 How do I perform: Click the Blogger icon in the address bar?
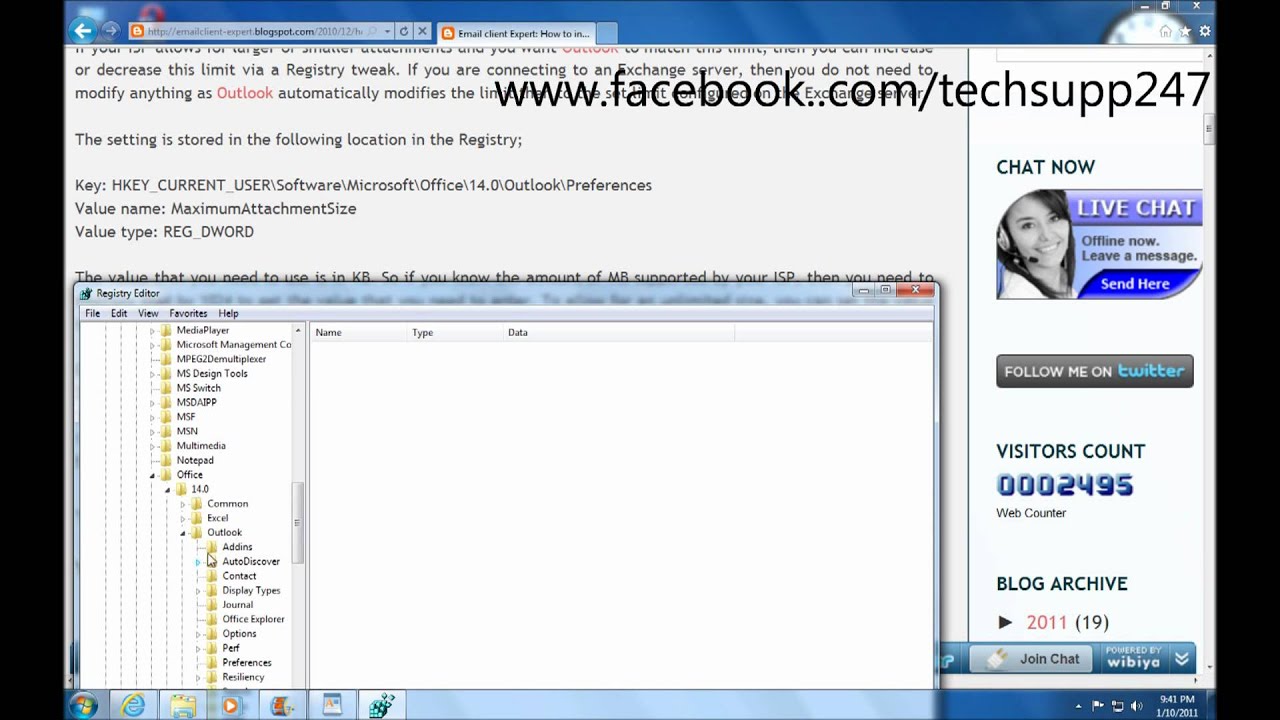138,32
